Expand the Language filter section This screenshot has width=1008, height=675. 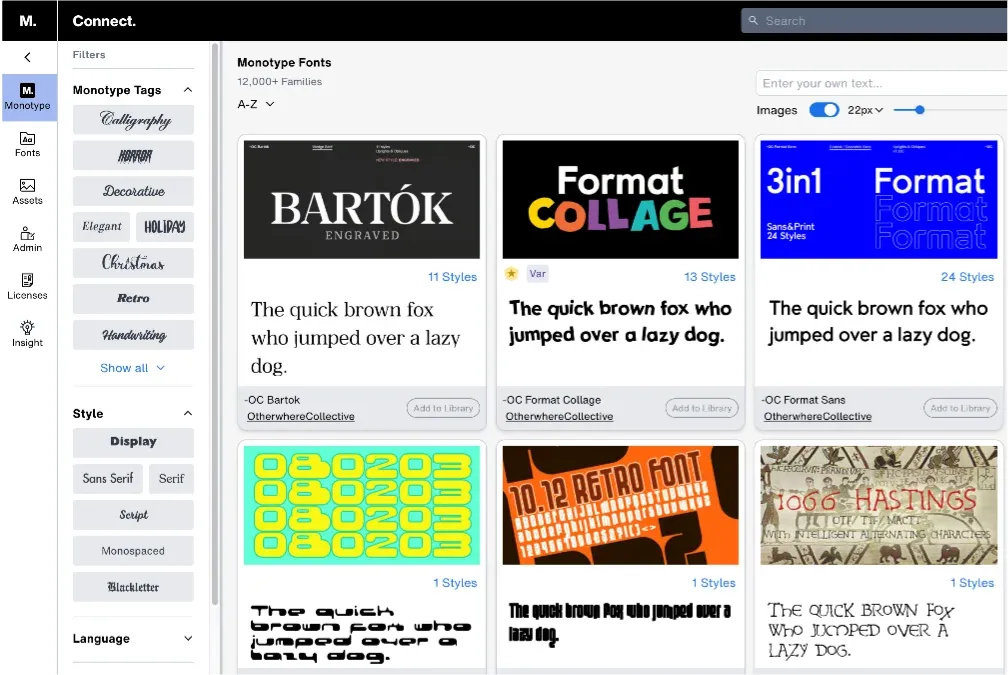(x=188, y=638)
